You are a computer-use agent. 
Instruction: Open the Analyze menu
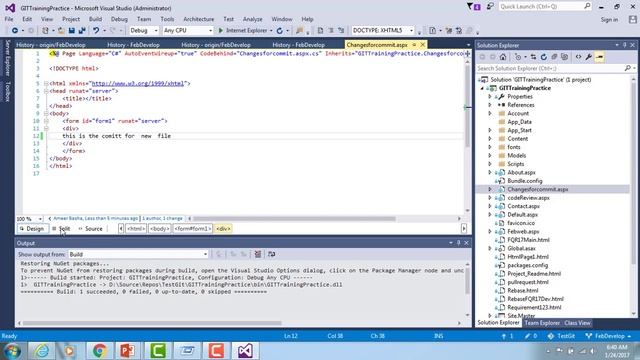pos(253,19)
